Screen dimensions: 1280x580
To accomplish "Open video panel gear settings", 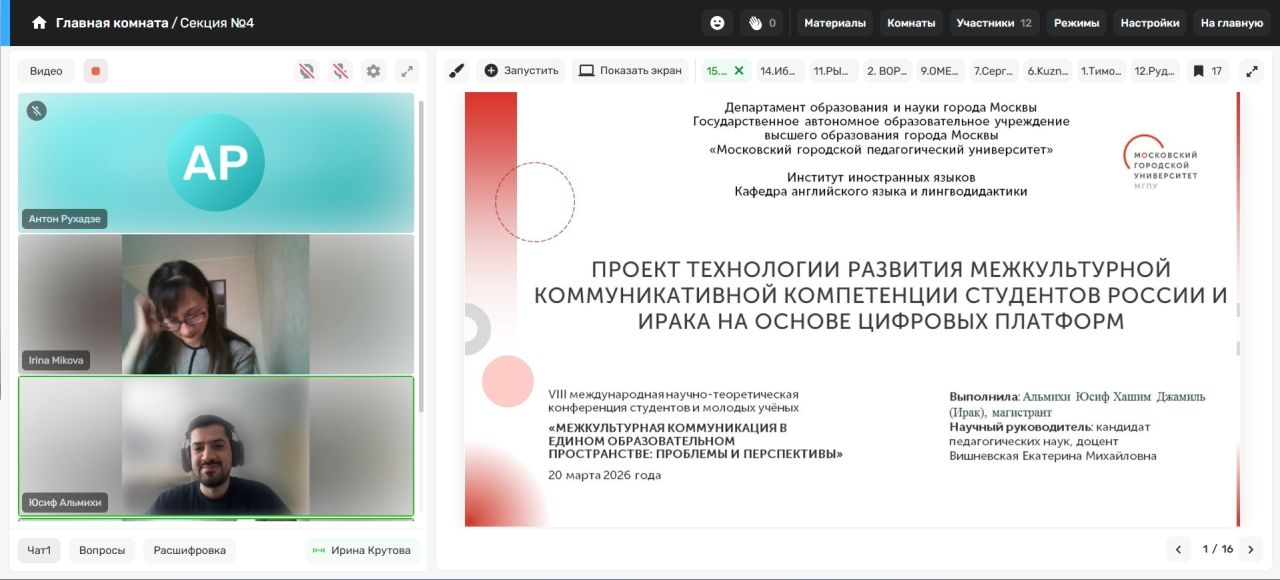I will tap(373, 71).
